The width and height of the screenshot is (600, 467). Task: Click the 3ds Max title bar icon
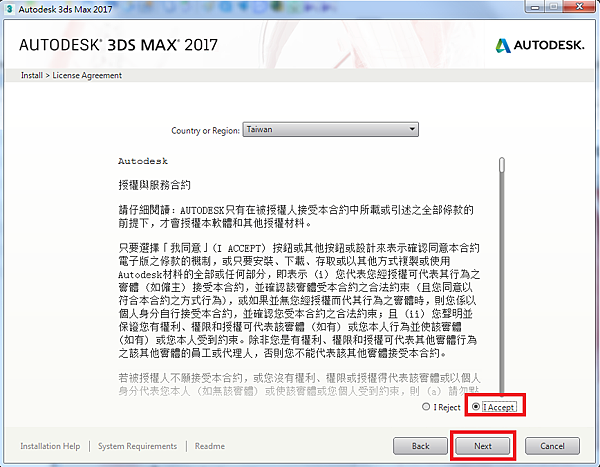[x=10, y=8]
